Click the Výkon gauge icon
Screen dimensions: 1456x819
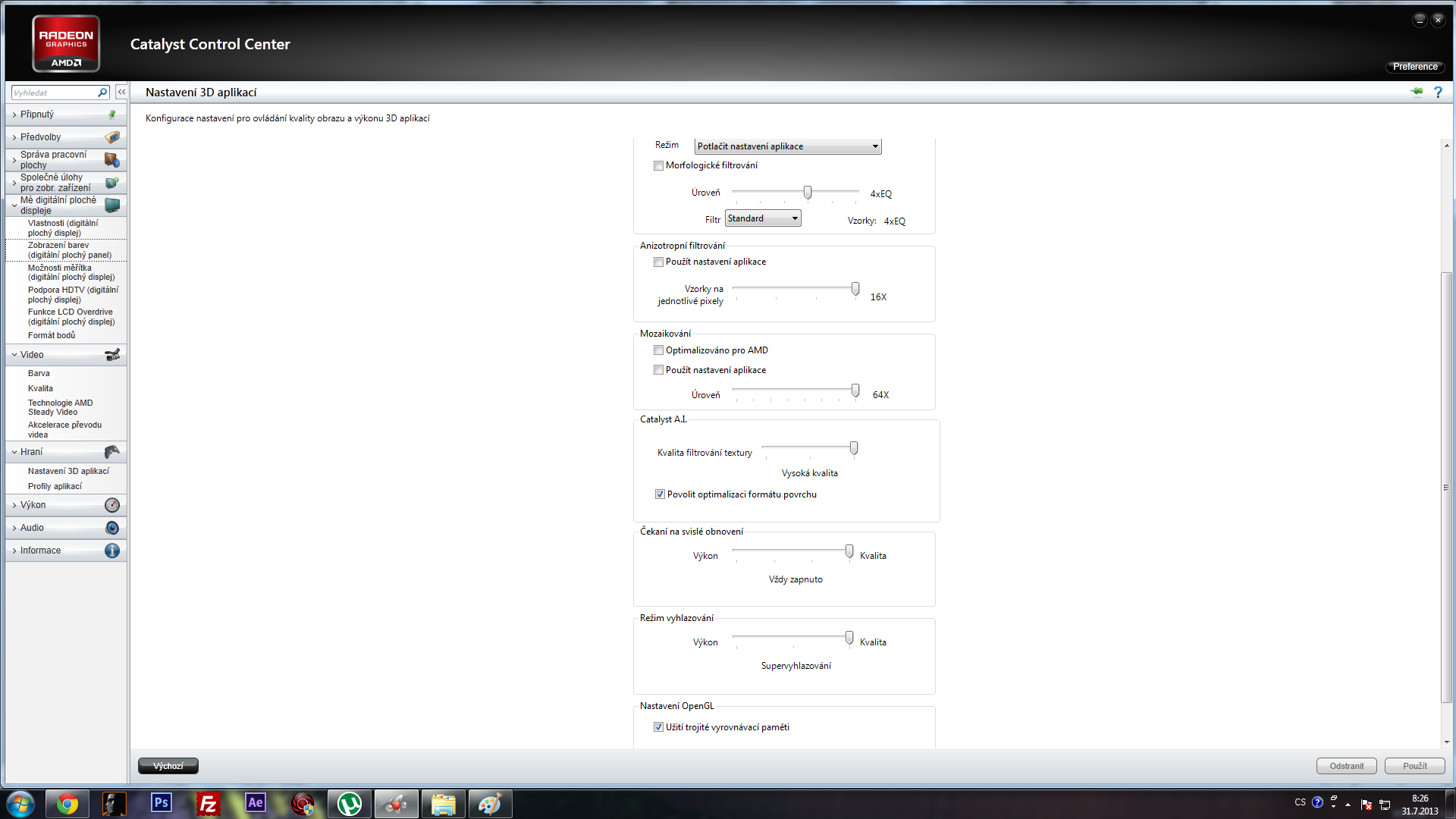(112, 505)
